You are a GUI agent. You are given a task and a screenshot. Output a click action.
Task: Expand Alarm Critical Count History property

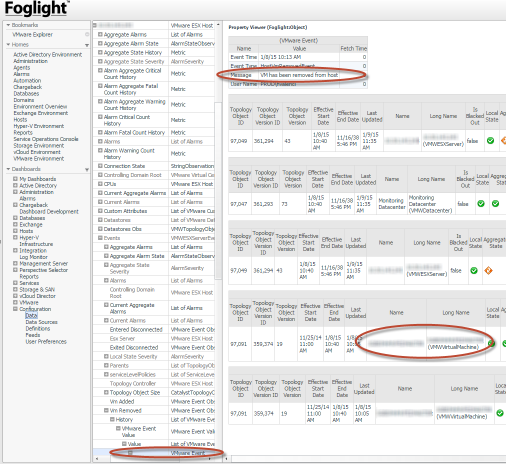point(100,117)
